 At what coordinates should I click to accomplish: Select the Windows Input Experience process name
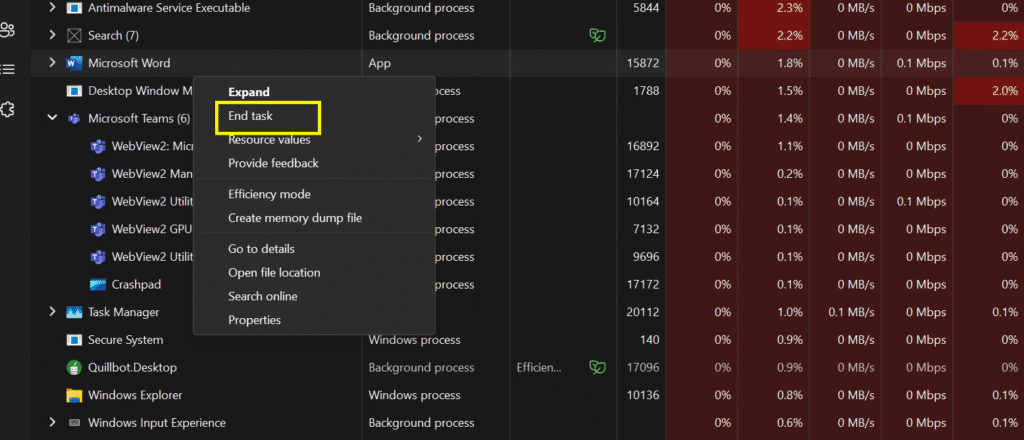[x=157, y=423]
